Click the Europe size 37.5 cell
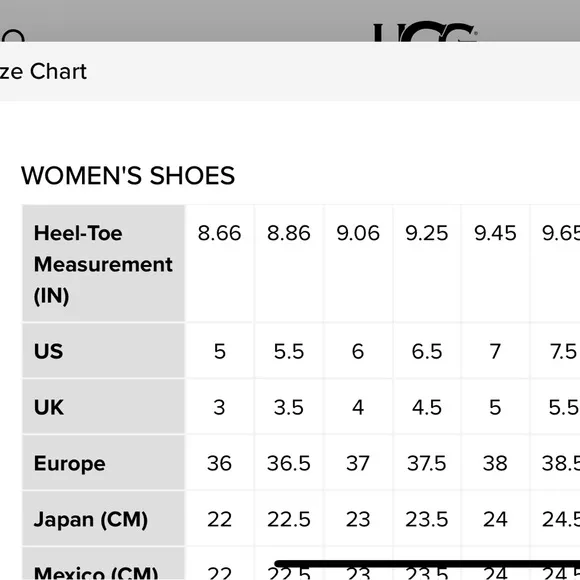580x580 pixels. coord(426,463)
